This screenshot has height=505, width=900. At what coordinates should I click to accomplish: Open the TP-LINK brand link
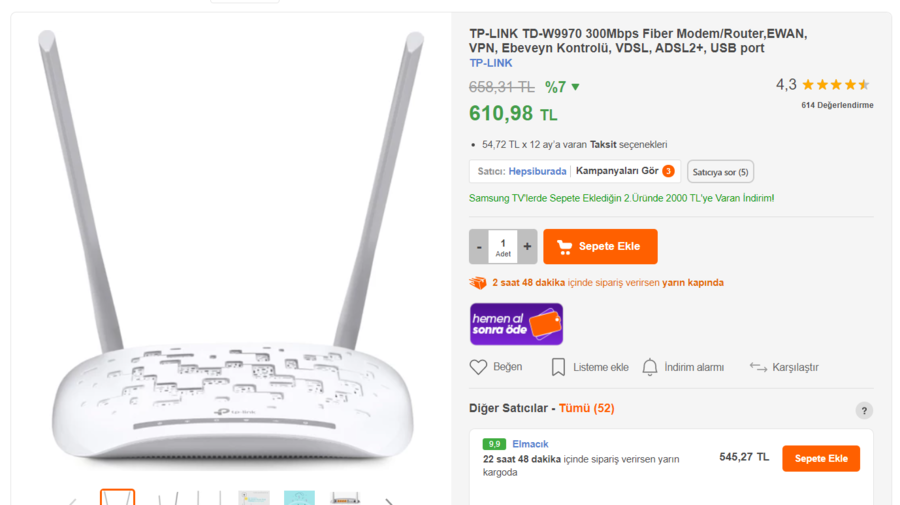pos(491,63)
